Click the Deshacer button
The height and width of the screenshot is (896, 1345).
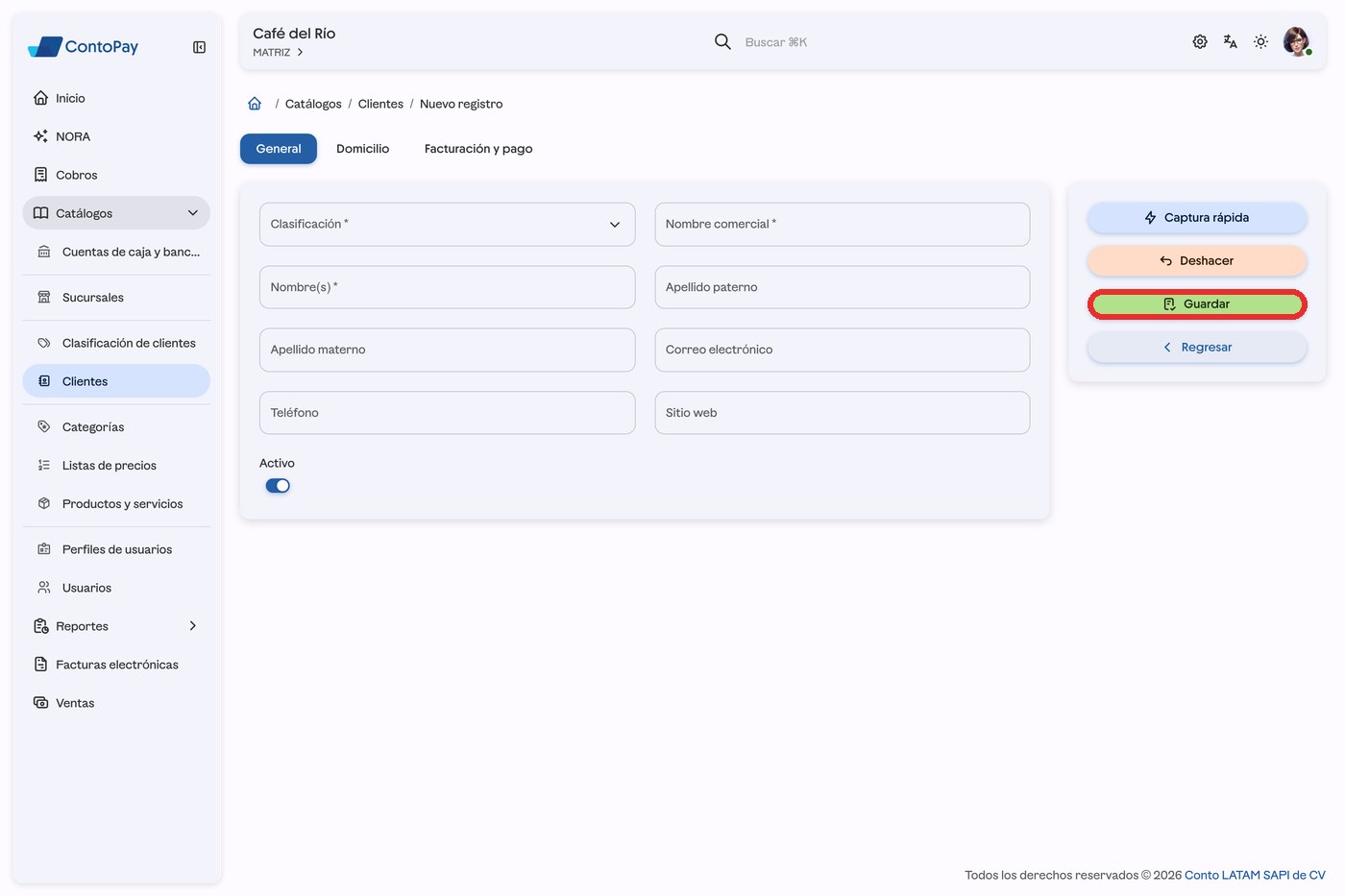click(x=1197, y=261)
